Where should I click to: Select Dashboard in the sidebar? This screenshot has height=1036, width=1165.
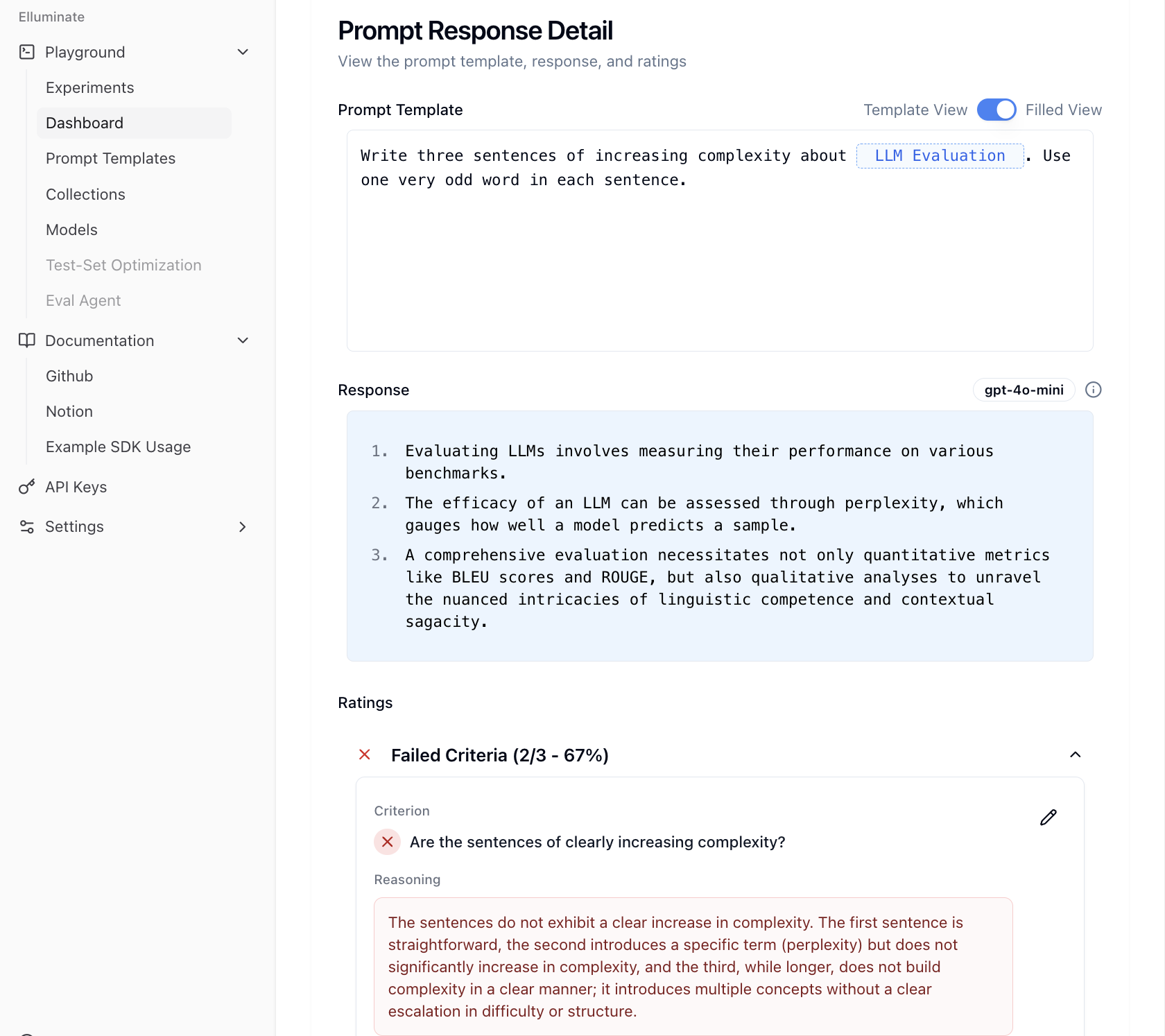coord(134,123)
